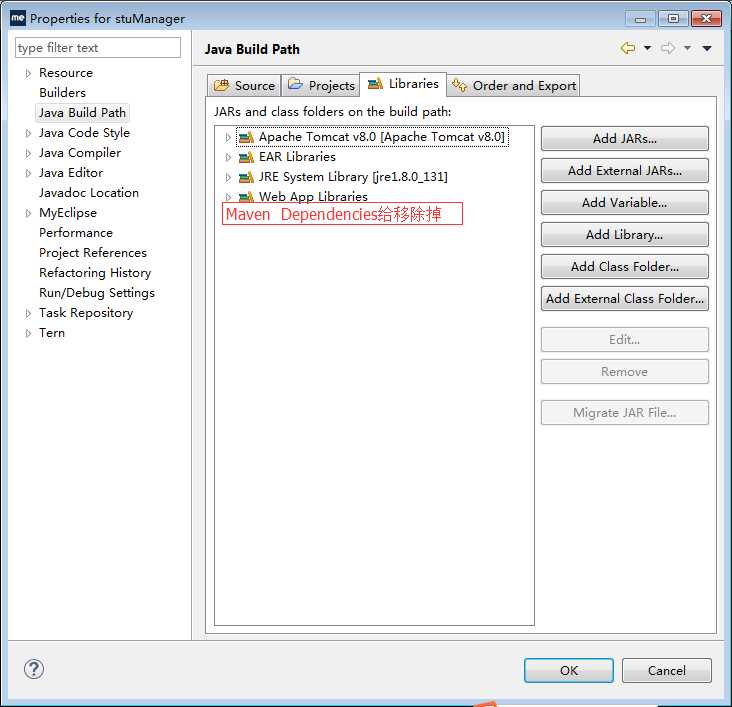Screen dimensions: 732x707
Task: Select JRE System Library [jre1.8.0_131] row
Action: pyautogui.click(x=343, y=177)
